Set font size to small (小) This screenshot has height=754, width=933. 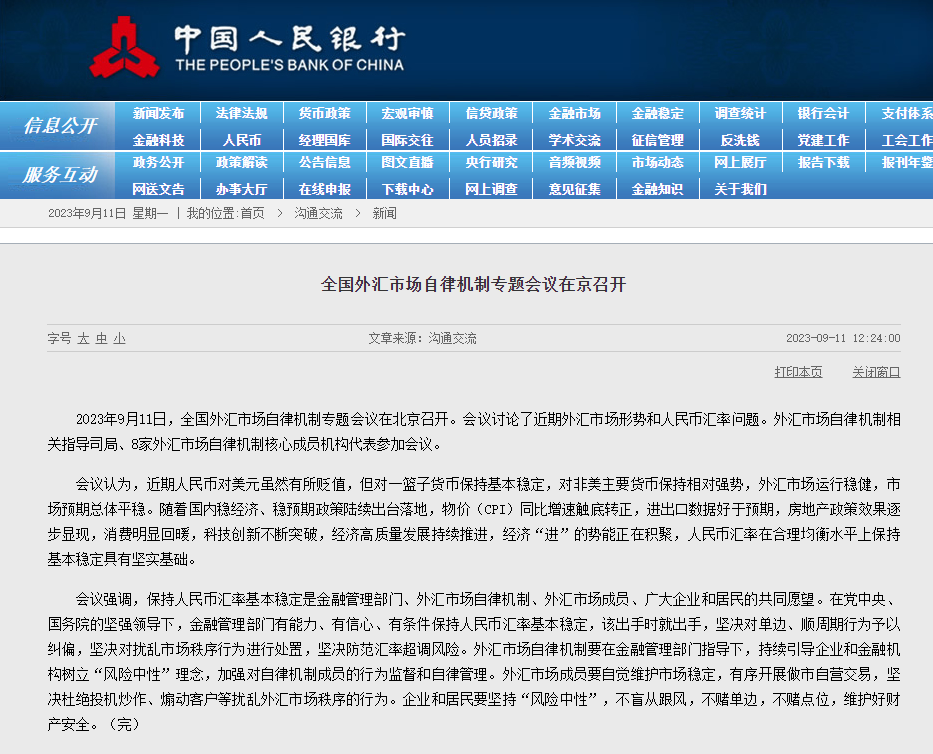click(119, 338)
